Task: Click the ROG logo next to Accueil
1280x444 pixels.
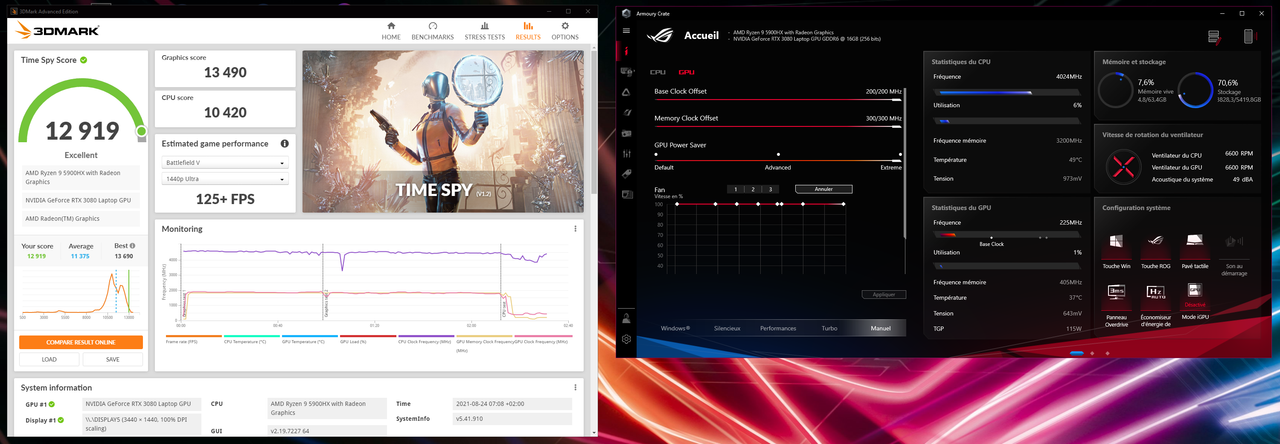Action: click(x=660, y=36)
